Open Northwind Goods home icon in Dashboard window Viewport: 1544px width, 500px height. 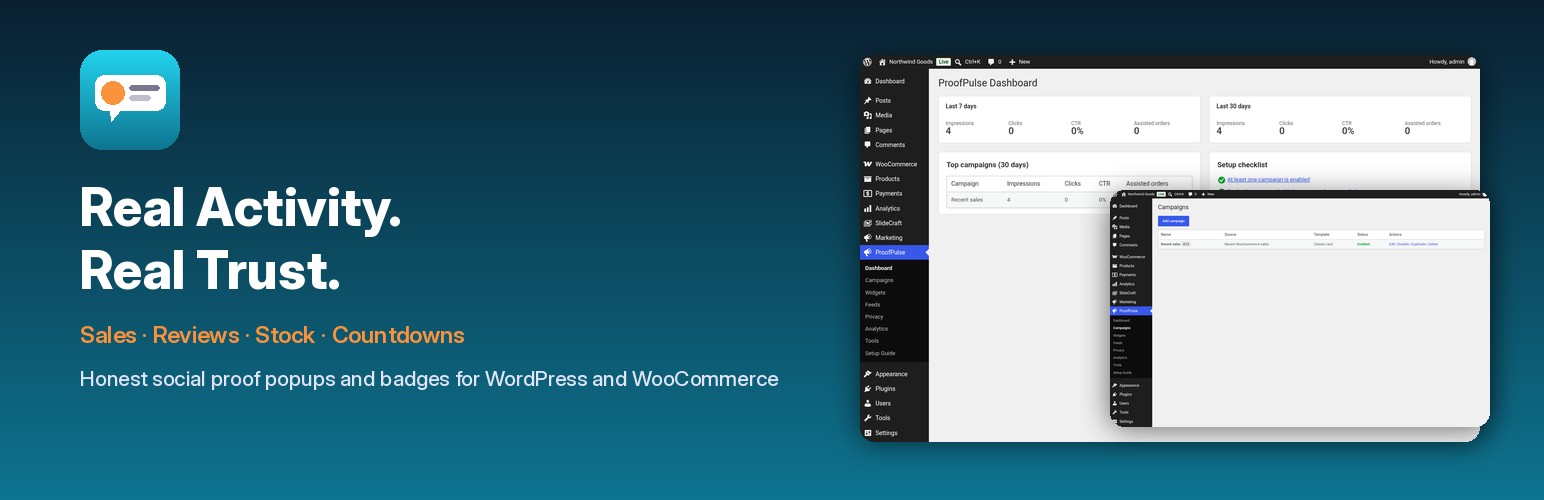click(x=882, y=62)
